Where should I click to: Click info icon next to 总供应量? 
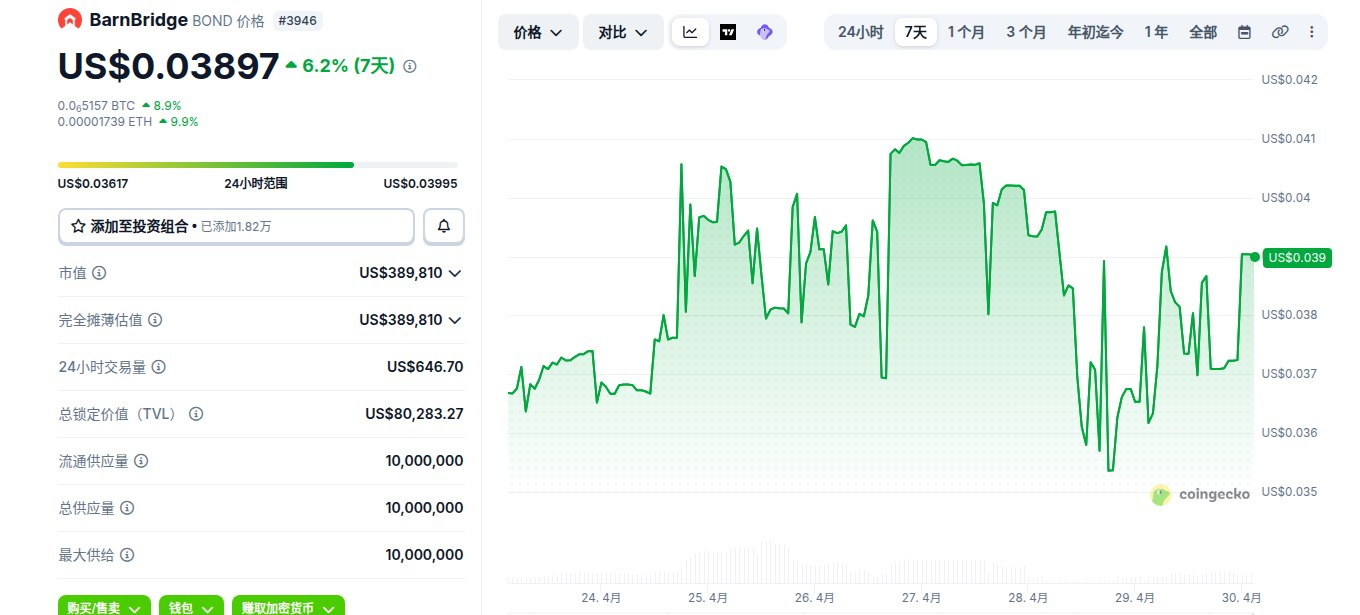pos(127,508)
